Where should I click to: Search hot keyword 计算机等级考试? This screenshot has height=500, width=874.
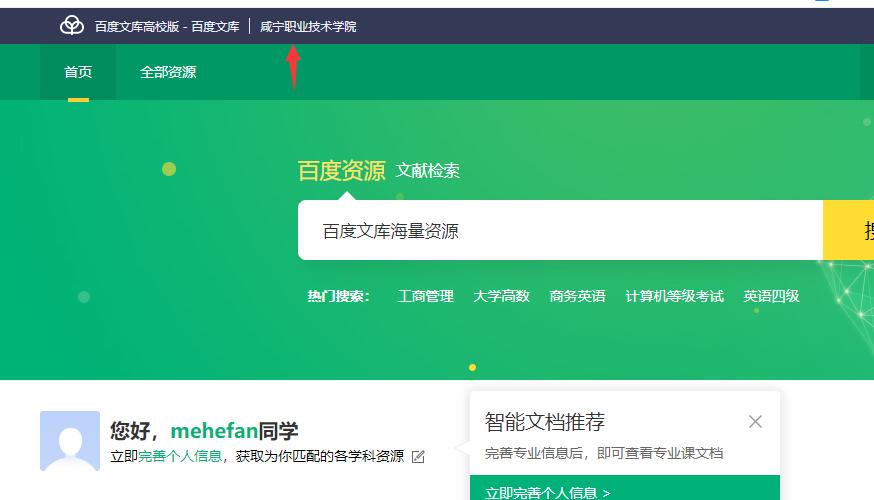click(674, 296)
